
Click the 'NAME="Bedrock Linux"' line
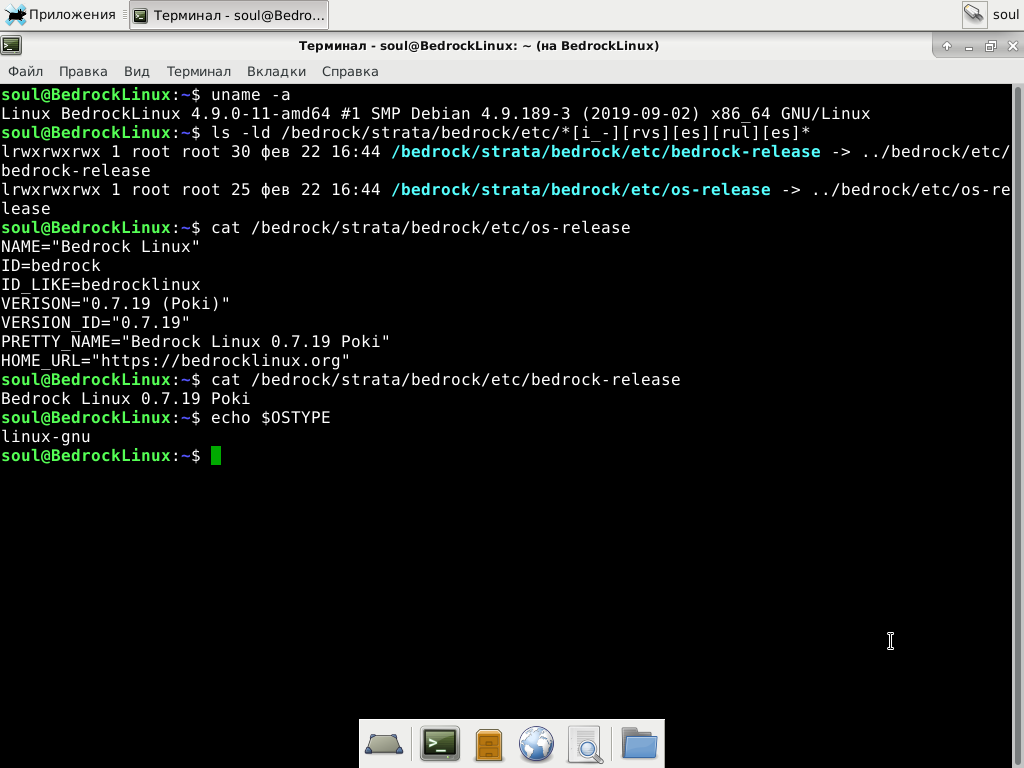pyautogui.click(x=101, y=246)
